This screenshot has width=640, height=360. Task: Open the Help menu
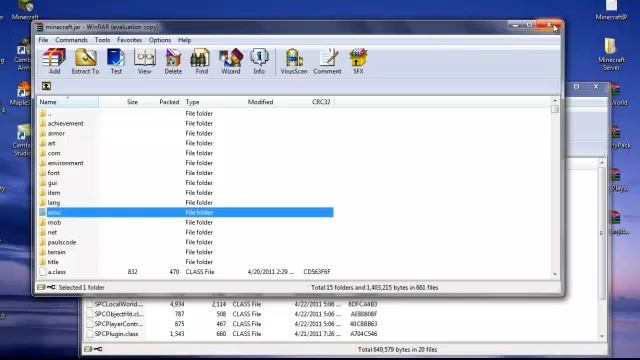184,40
